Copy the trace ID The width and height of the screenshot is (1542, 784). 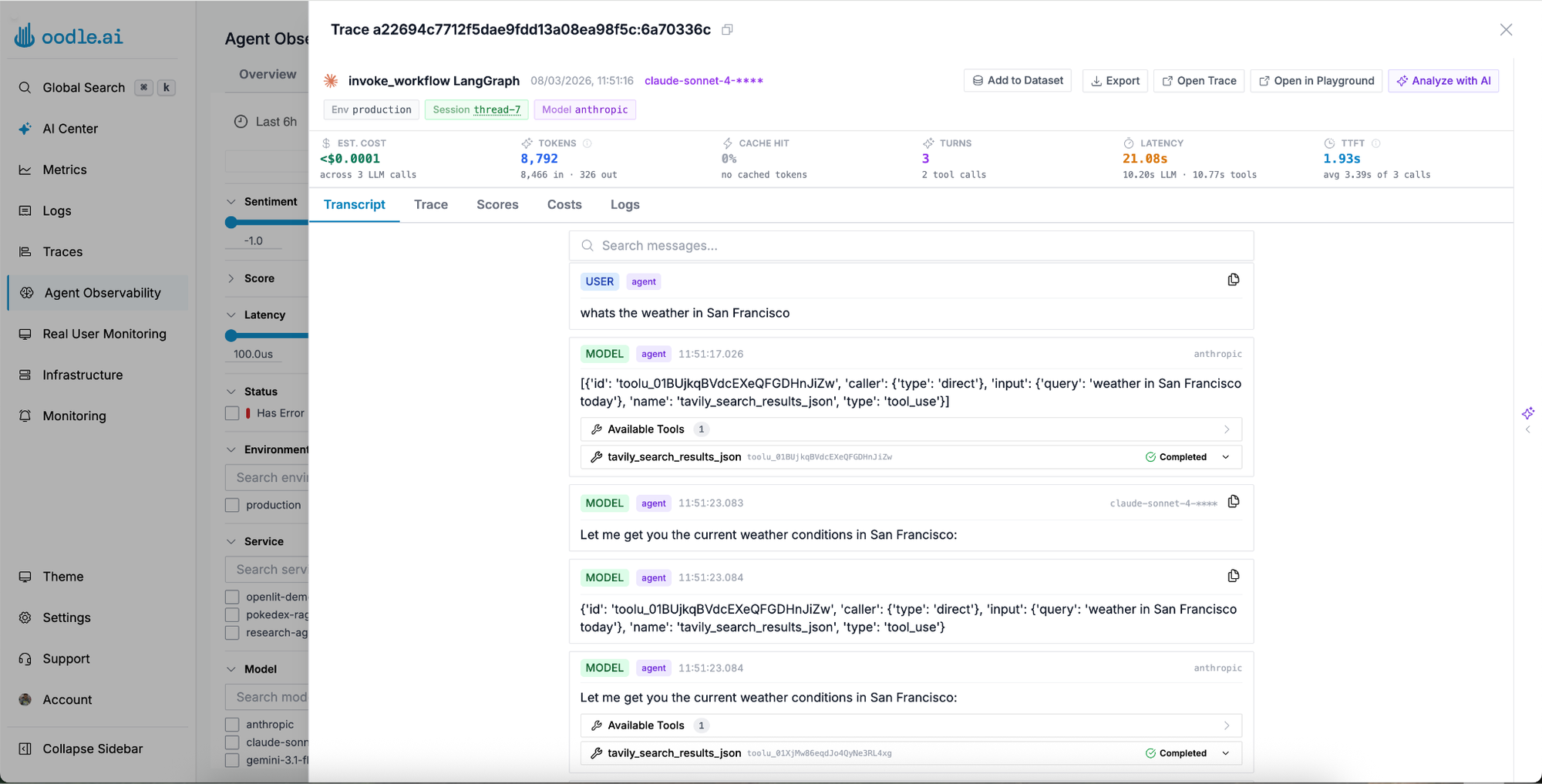[x=727, y=29]
